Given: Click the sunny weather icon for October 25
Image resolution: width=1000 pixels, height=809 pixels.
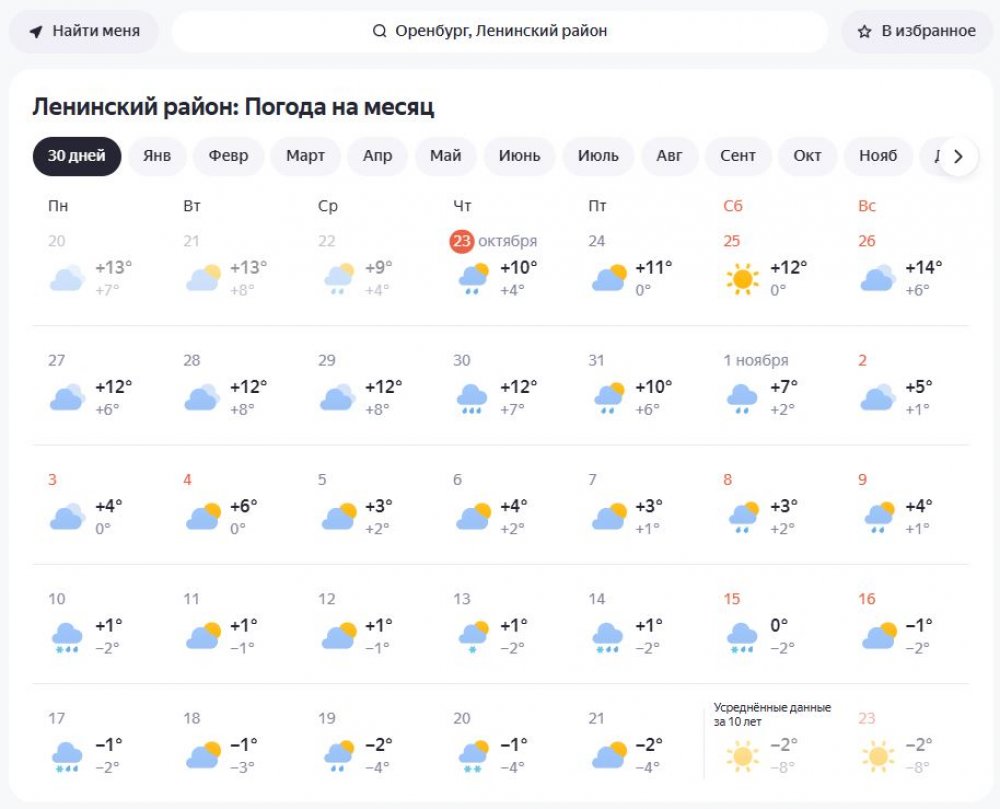Looking at the screenshot, I should [742, 278].
